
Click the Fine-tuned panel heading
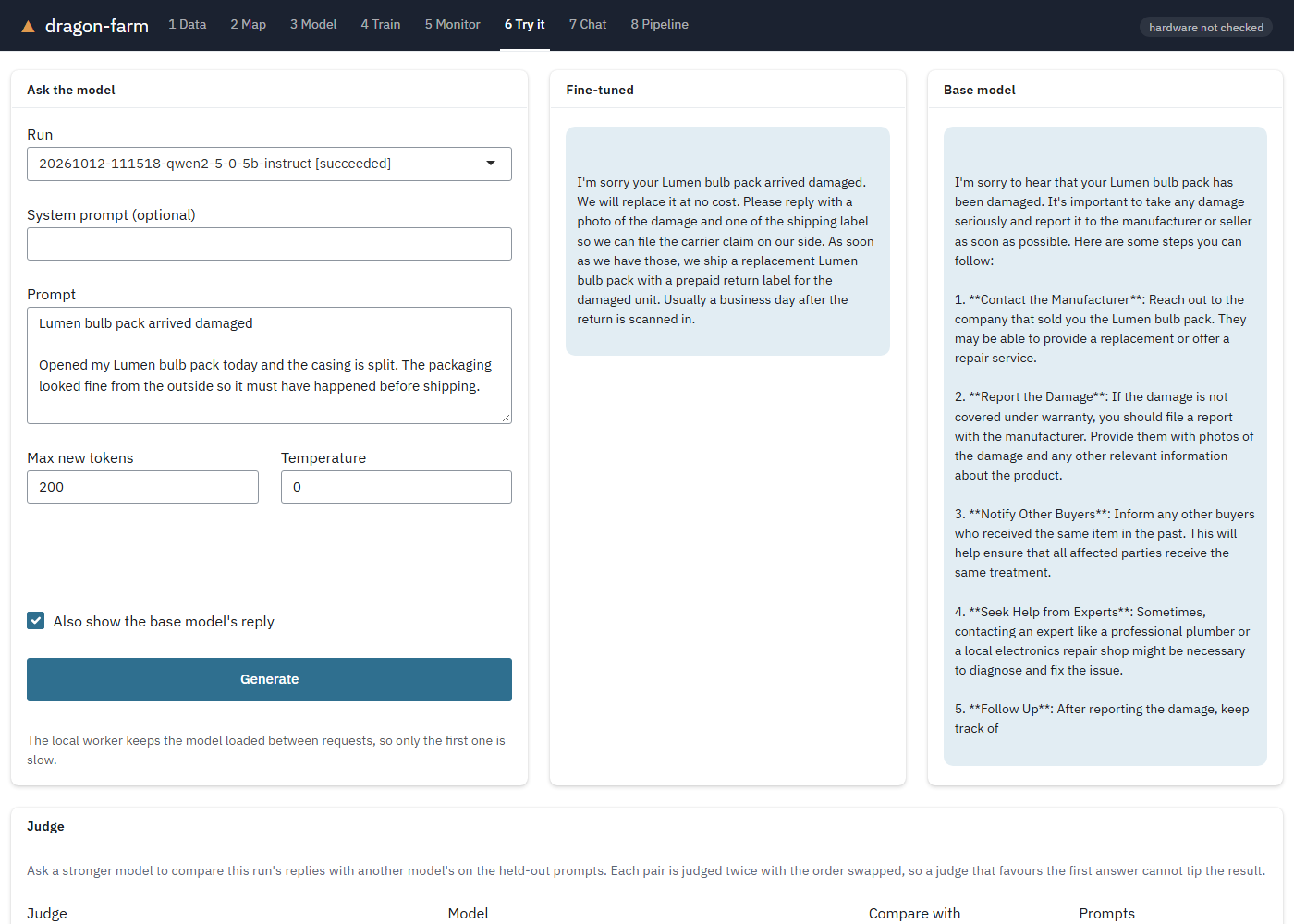[x=600, y=90]
